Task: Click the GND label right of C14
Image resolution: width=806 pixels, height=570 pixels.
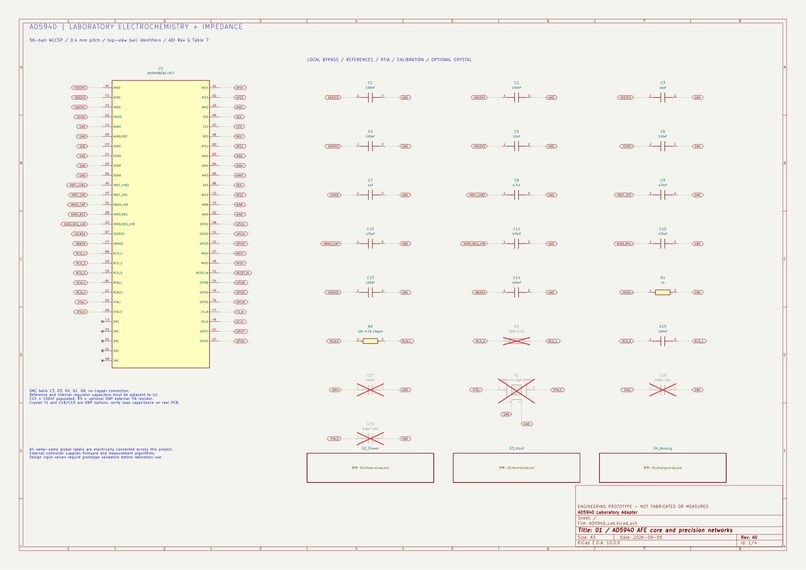Action: (x=551, y=292)
